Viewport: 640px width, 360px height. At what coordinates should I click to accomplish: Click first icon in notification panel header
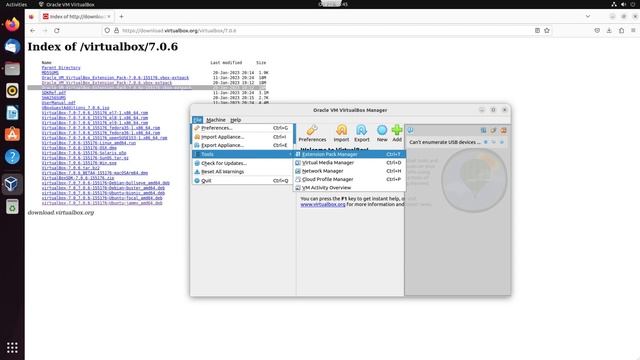point(483,130)
